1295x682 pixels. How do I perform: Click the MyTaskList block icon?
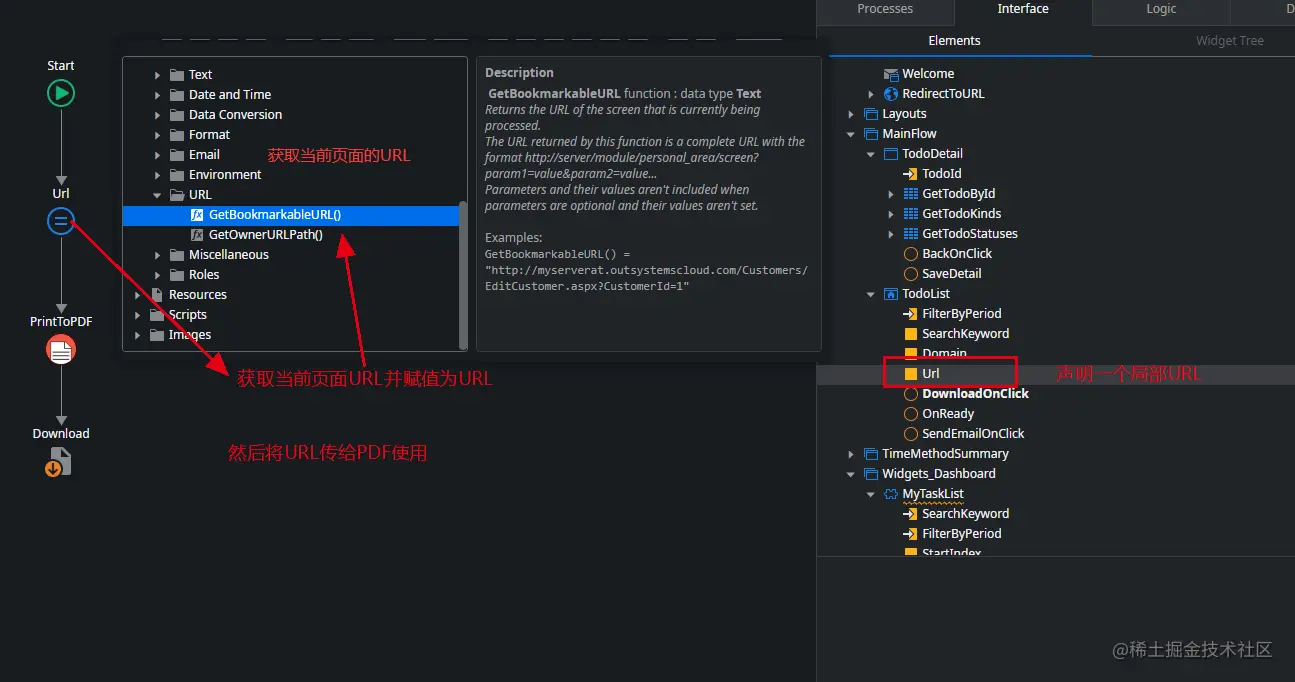click(x=890, y=494)
